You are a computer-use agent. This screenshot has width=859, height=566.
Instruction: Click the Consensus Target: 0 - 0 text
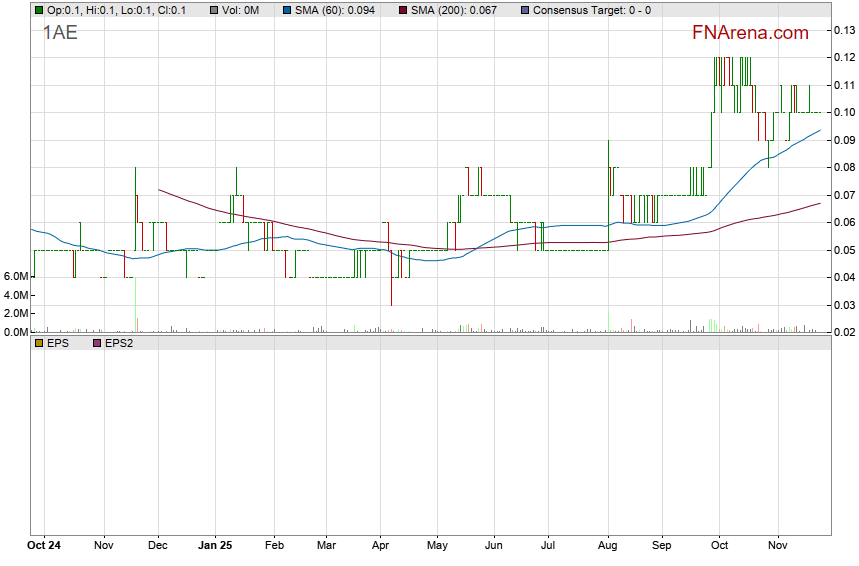coord(592,10)
